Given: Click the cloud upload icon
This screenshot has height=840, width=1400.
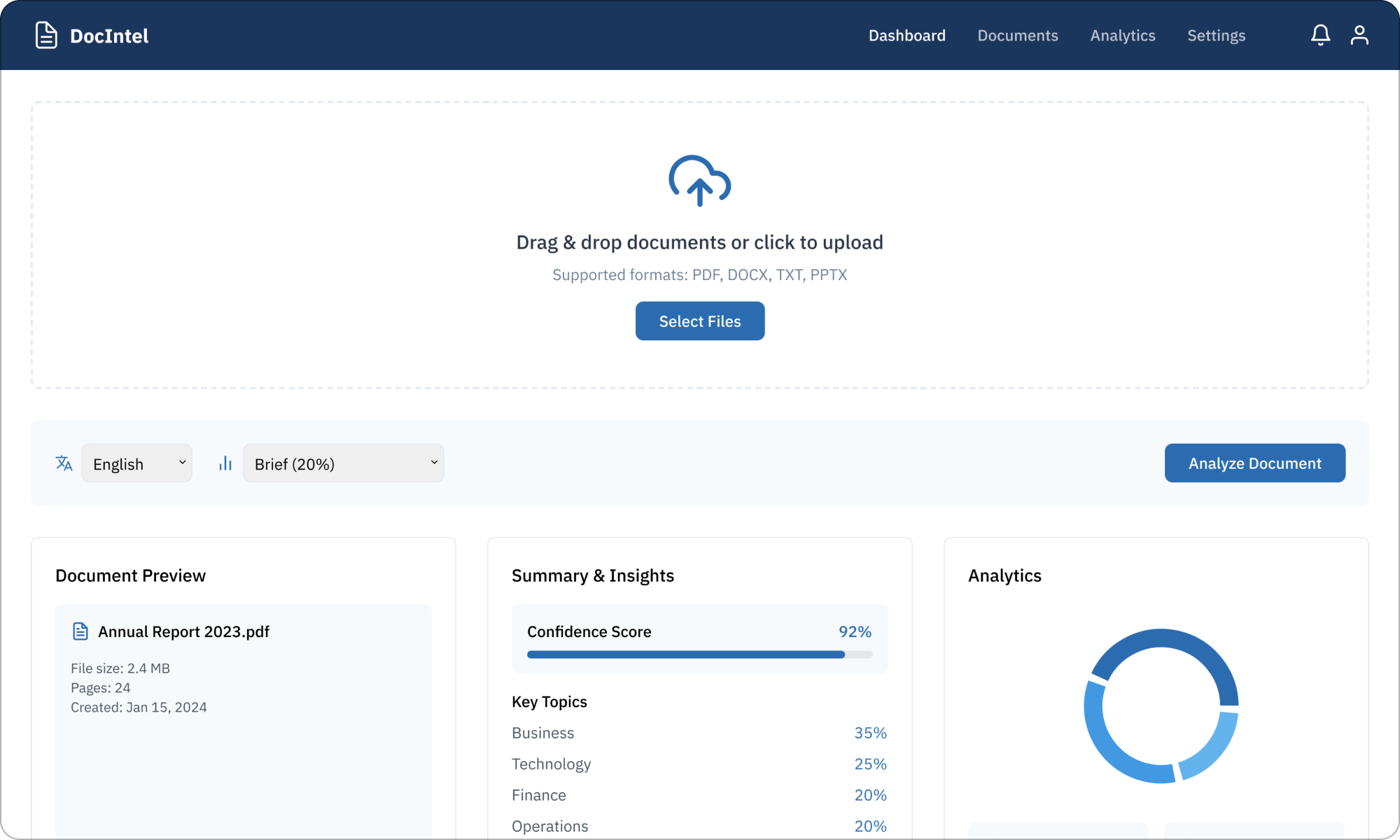Looking at the screenshot, I should (x=699, y=181).
